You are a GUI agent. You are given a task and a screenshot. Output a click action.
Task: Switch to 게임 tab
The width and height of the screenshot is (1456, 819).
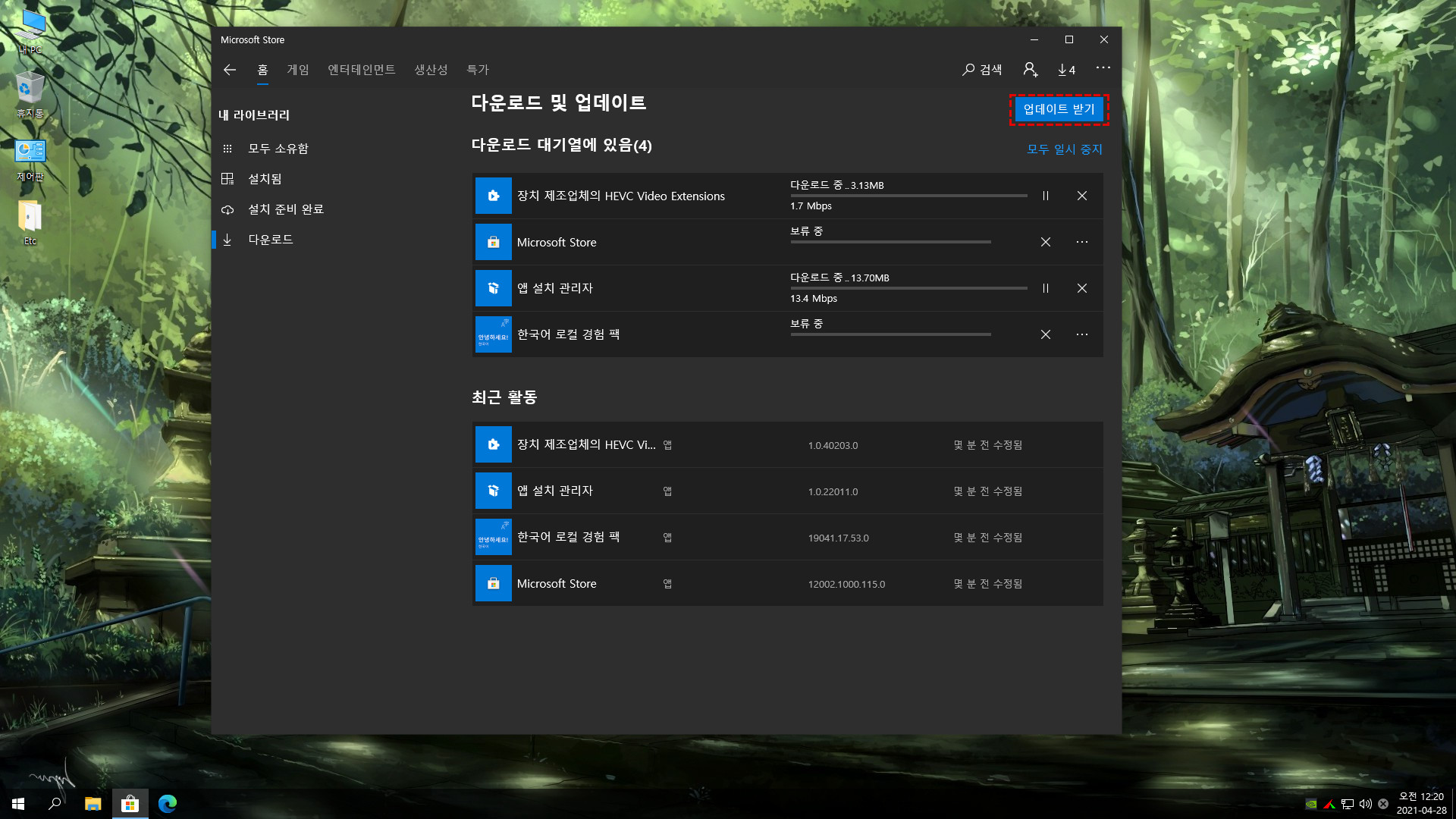298,70
